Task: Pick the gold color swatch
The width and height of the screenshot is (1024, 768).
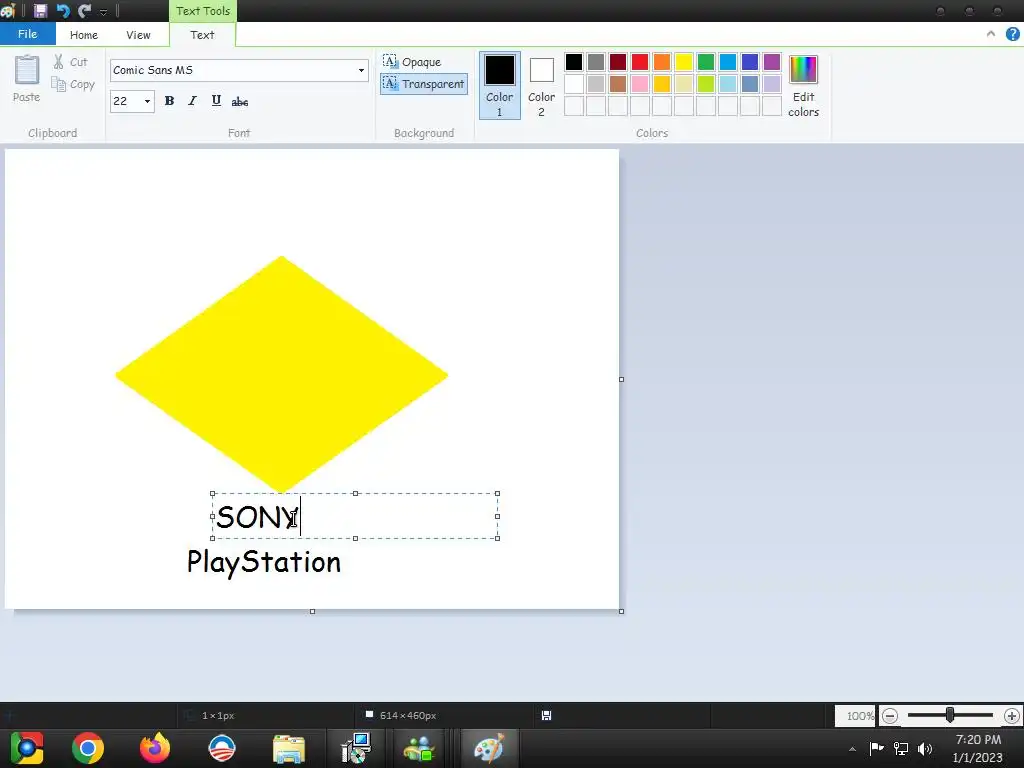Action: tap(662, 84)
